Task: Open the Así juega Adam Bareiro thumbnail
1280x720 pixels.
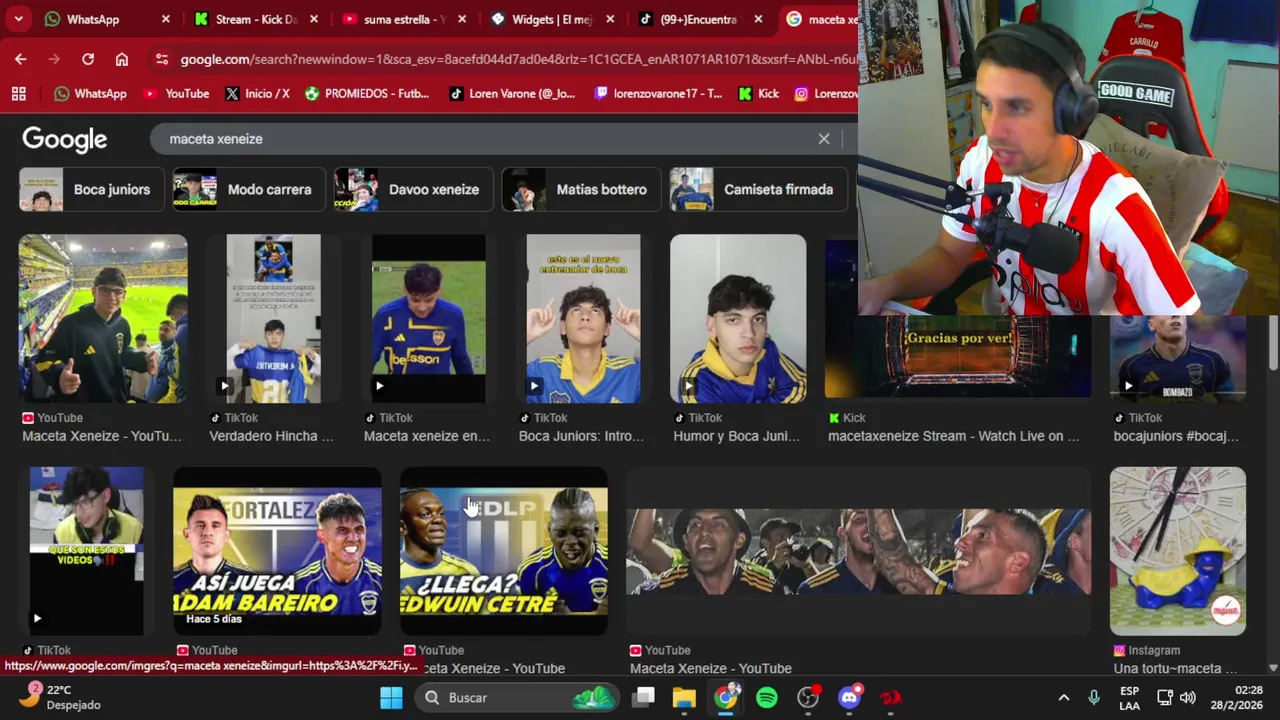Action: [x=277, y=551]
